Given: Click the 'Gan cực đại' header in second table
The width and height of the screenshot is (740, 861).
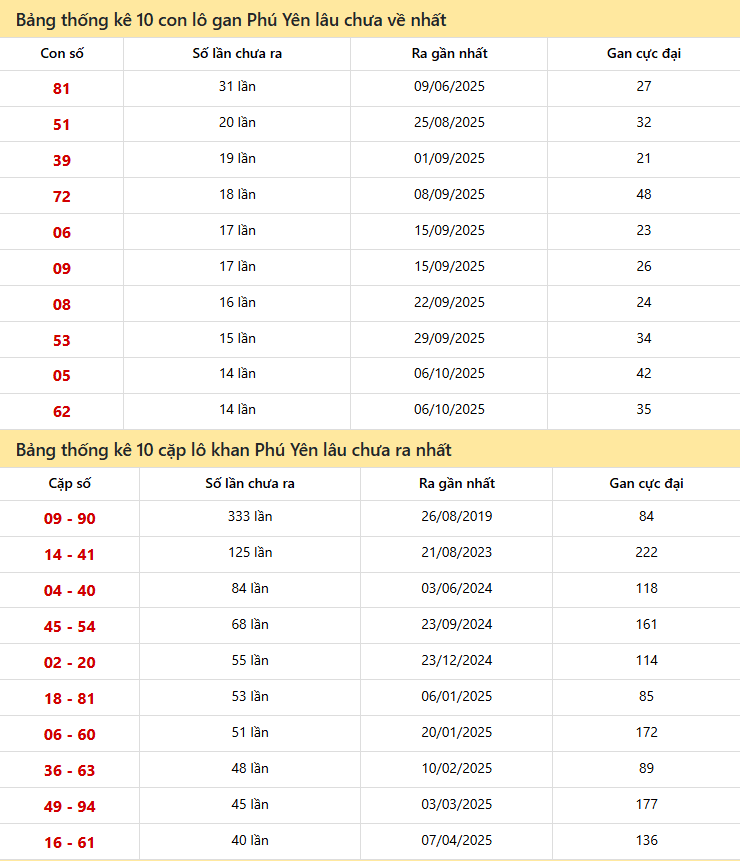Looking at the screenshot, I should [646, 484].
